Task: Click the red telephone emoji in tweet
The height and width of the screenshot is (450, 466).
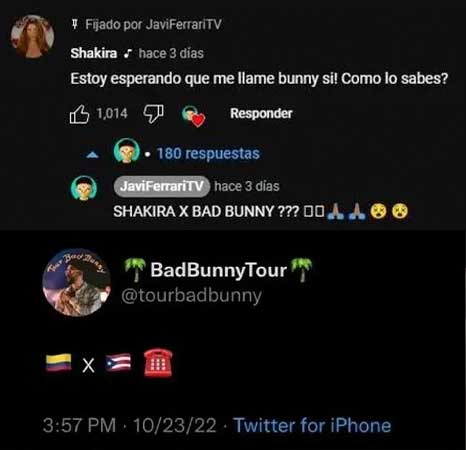Action: click(158, 363)
